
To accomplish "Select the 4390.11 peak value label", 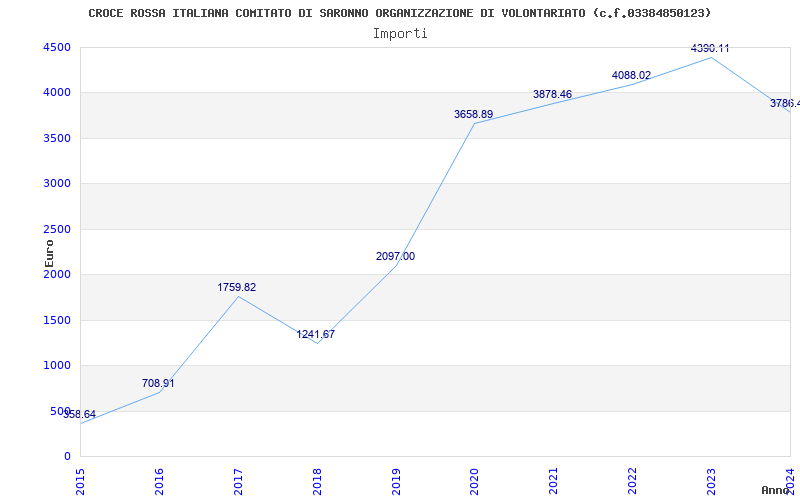I will pyautogui.click(x=710, y=48).
